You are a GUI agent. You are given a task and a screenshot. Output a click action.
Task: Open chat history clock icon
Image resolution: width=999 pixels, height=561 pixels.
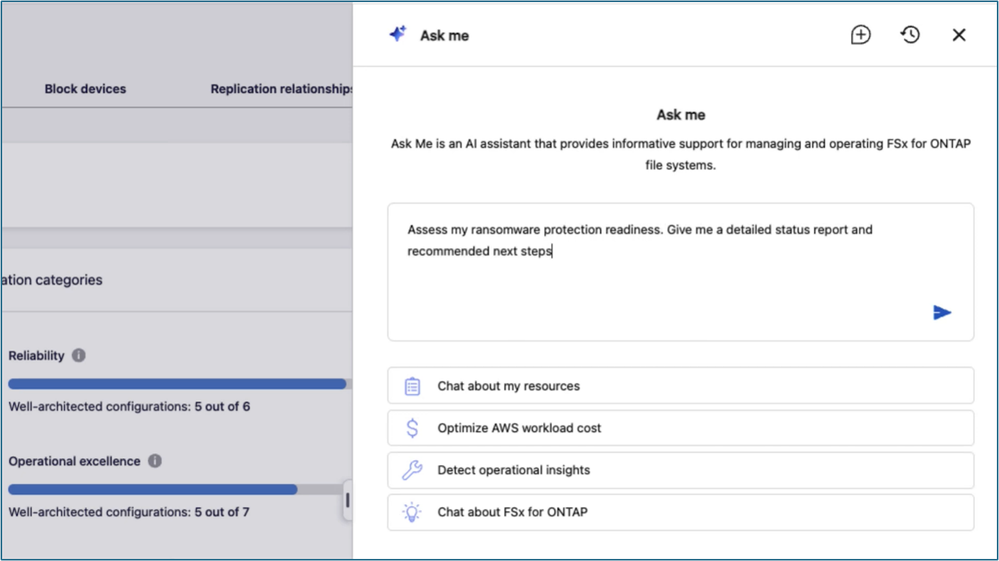[910, 35]
